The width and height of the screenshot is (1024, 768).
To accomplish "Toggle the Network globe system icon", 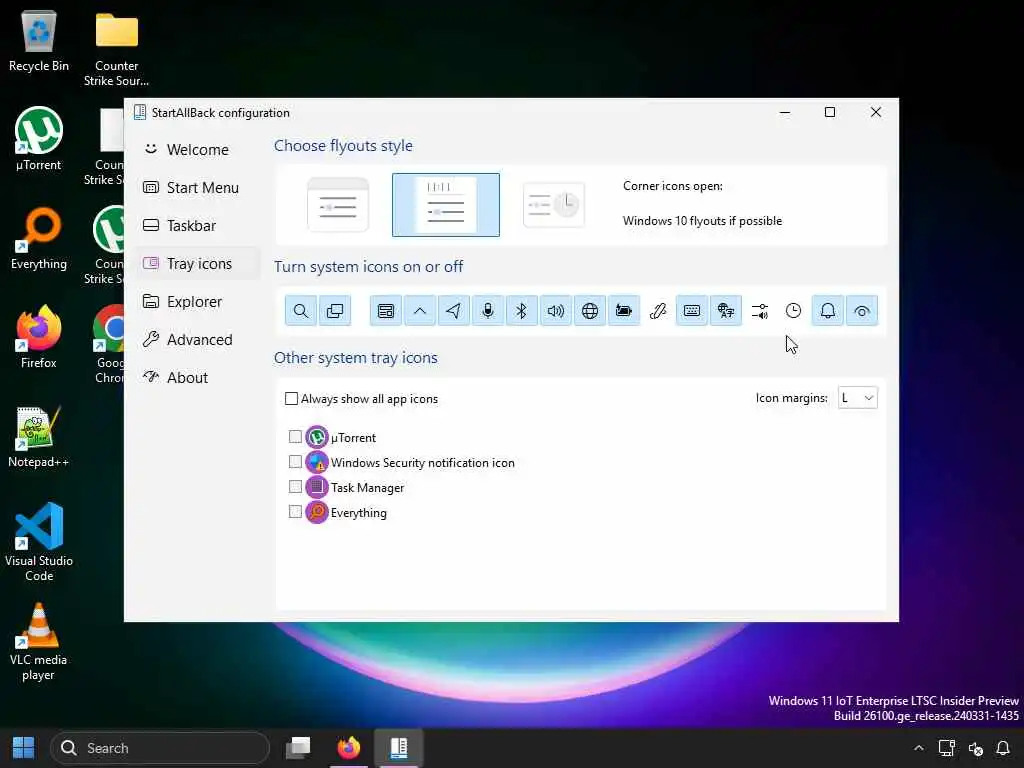I will tap(590, 311).
